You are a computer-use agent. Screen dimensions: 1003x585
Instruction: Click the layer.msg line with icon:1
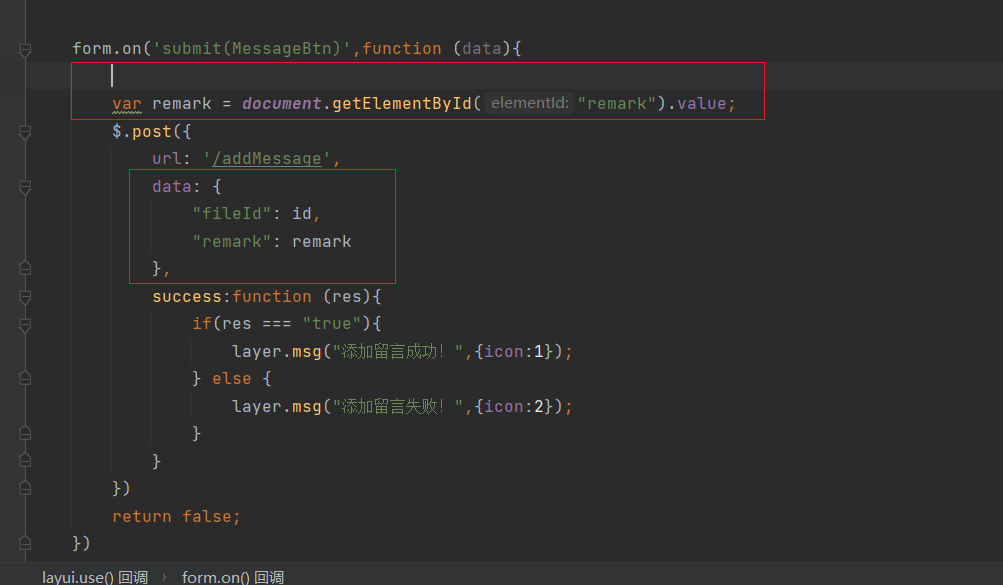coord(402,352)
